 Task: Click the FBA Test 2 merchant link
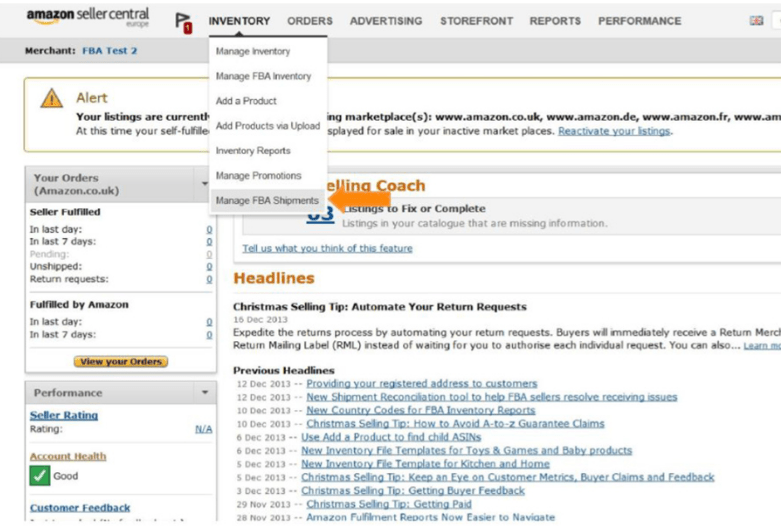pos(109,50)
